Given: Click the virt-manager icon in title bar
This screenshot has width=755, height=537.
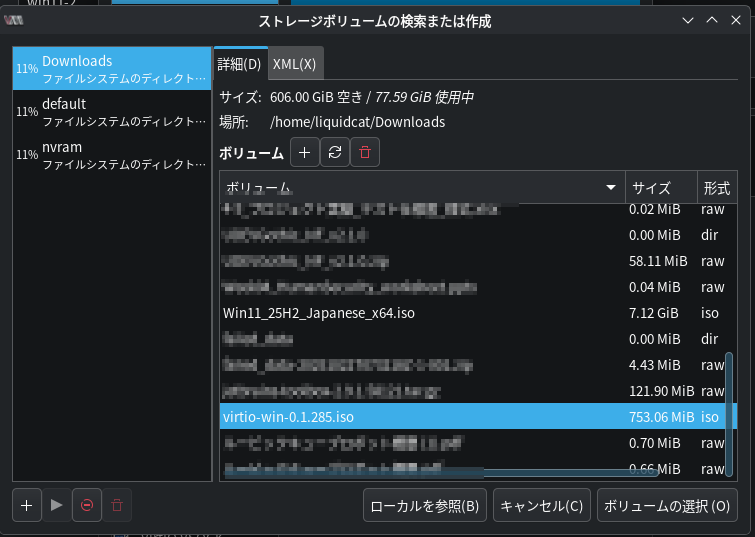Looking at the screenshot, I should pos(13,20).
